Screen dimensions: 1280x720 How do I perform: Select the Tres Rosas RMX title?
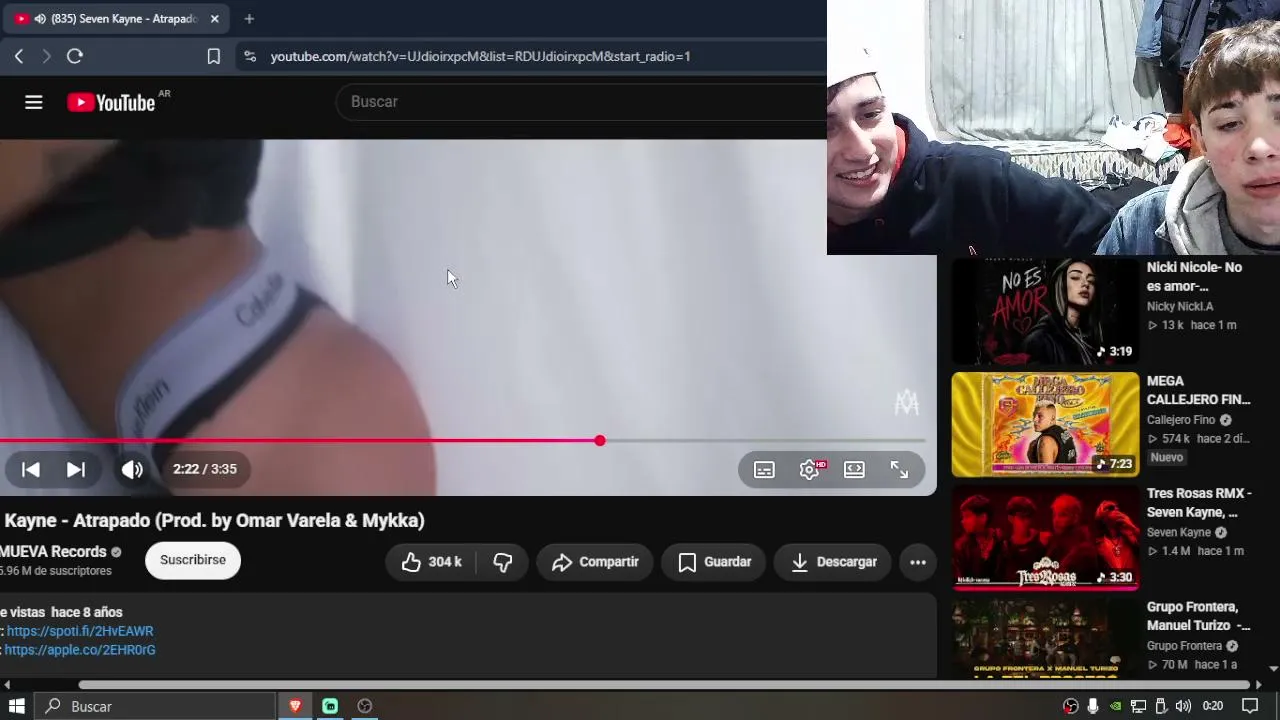coord(1199,503)
